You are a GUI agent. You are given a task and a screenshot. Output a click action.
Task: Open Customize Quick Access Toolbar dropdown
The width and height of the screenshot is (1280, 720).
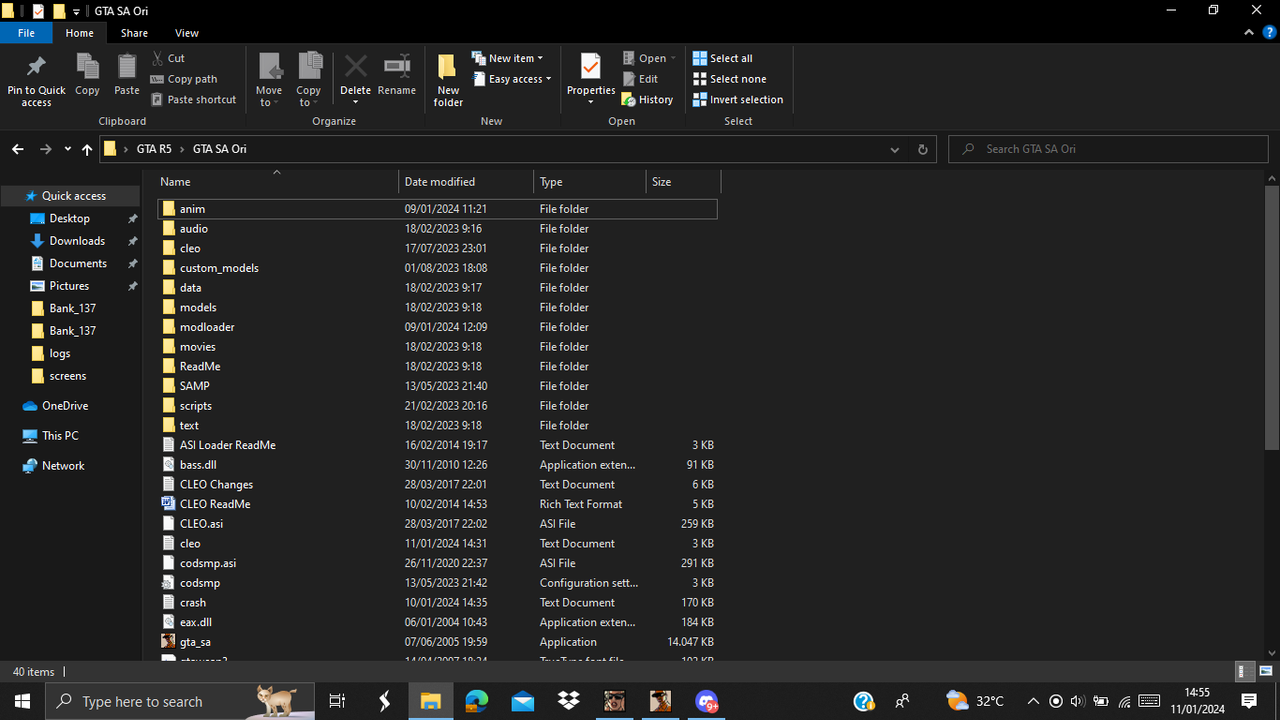[x=76, y=11]
